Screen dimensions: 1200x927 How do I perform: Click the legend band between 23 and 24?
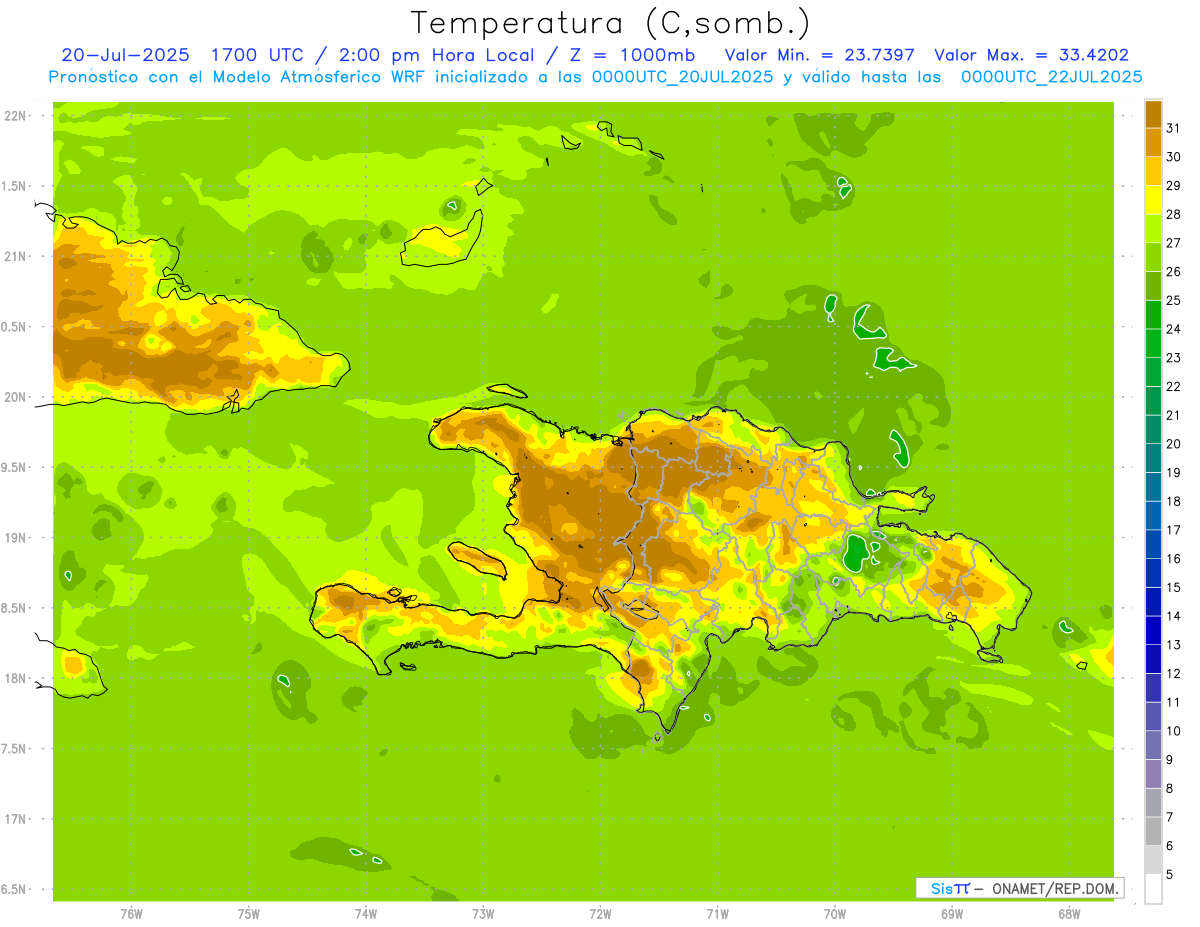(x=1153, y=342)
